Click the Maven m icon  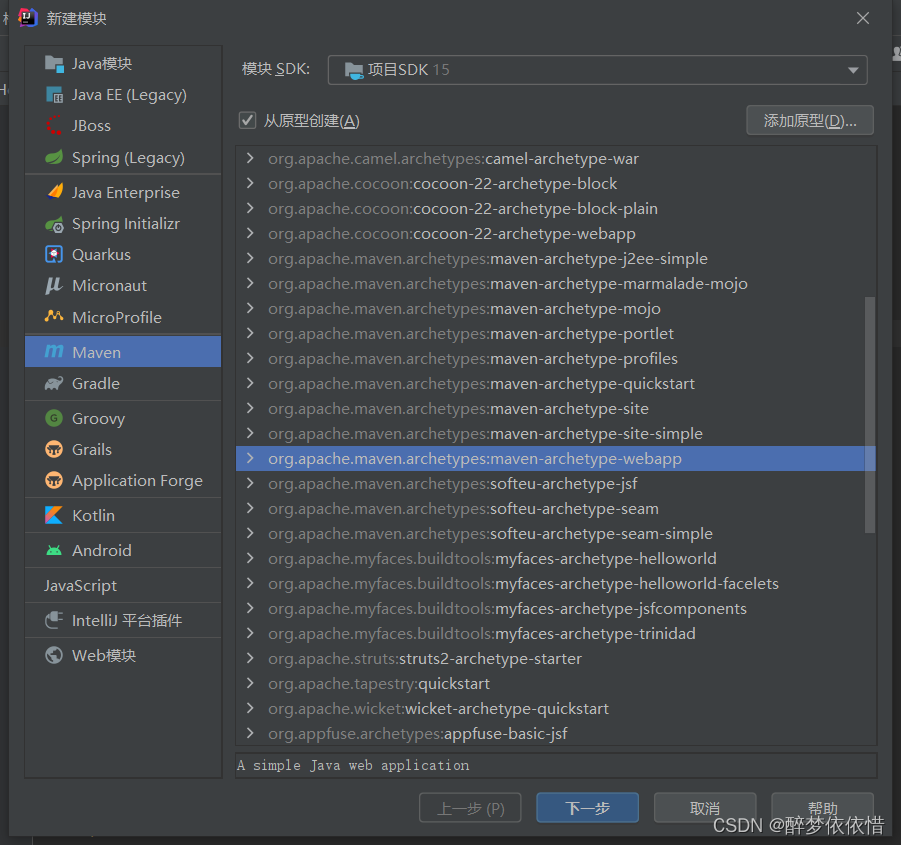[x=54, y=352]
